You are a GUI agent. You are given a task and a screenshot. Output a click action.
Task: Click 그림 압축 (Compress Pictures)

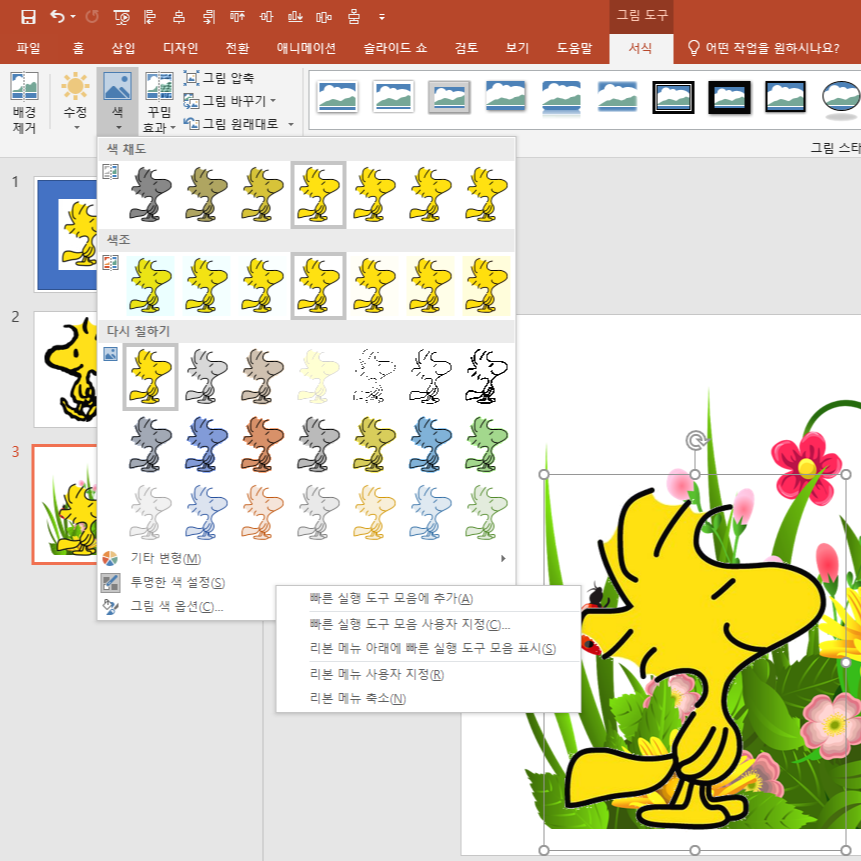coord(219,78)
